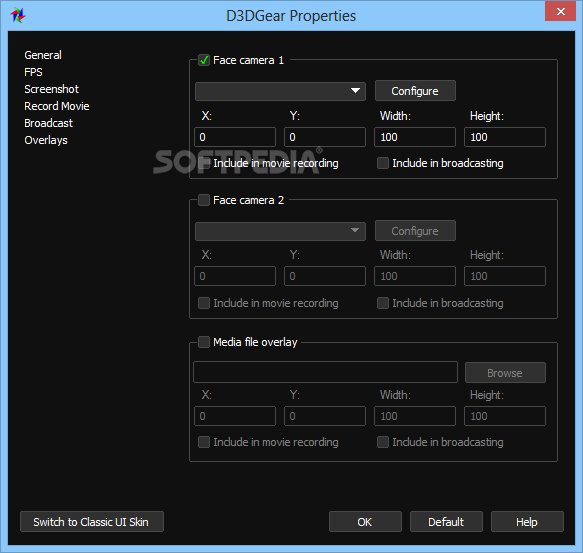Click the Browse button for media file
This screenshot has width=583, height=553.
[505, 373]
